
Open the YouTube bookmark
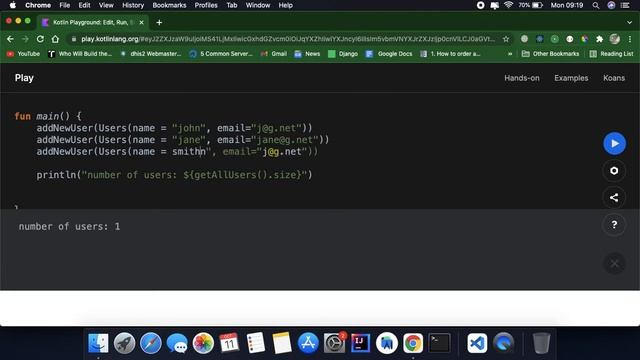click(x=23, y=54)
